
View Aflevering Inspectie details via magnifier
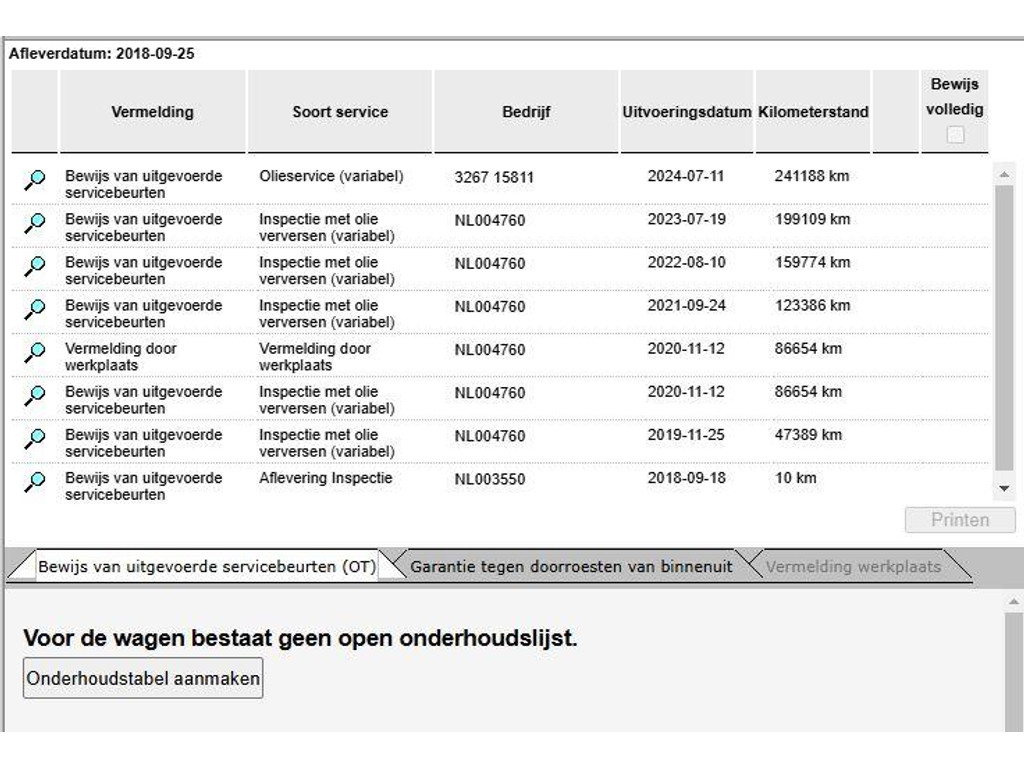35,481
